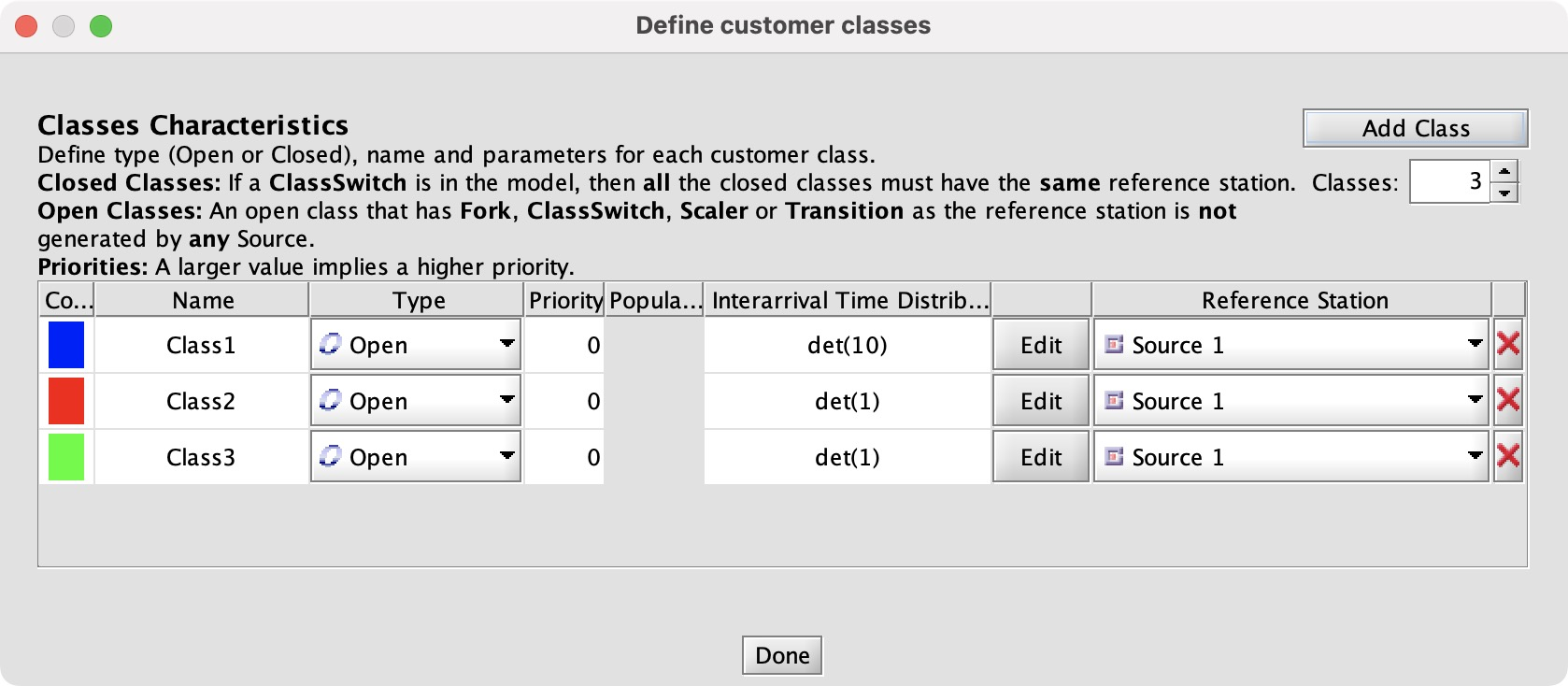Expand the Type dropdown for Class3

(x=416, y=457)
